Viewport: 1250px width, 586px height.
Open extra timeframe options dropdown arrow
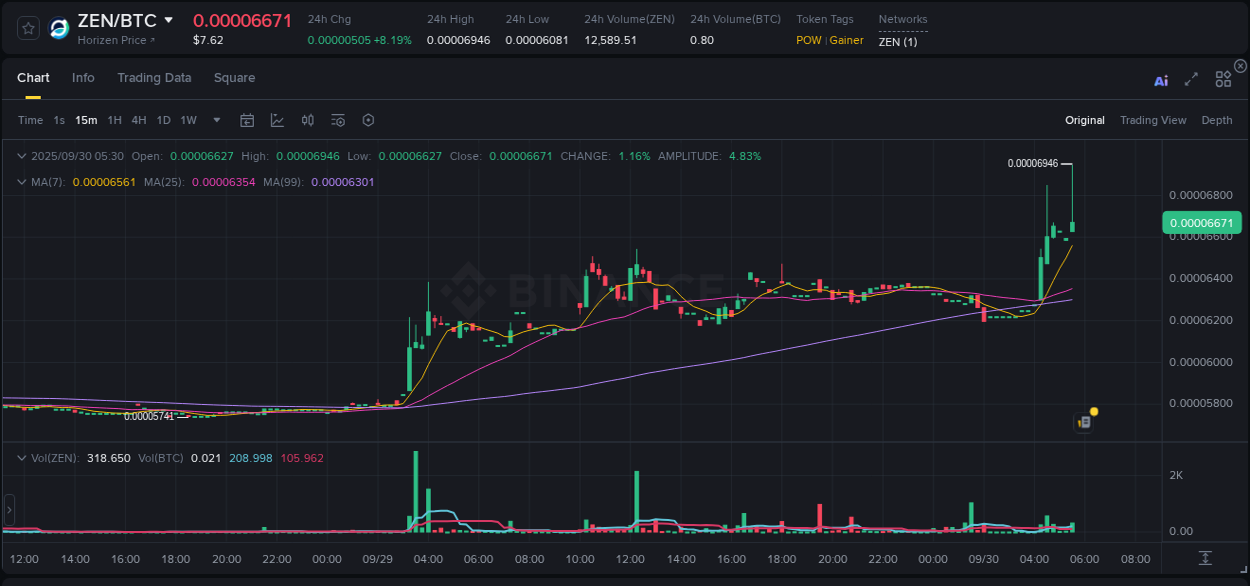click(215, 120)
